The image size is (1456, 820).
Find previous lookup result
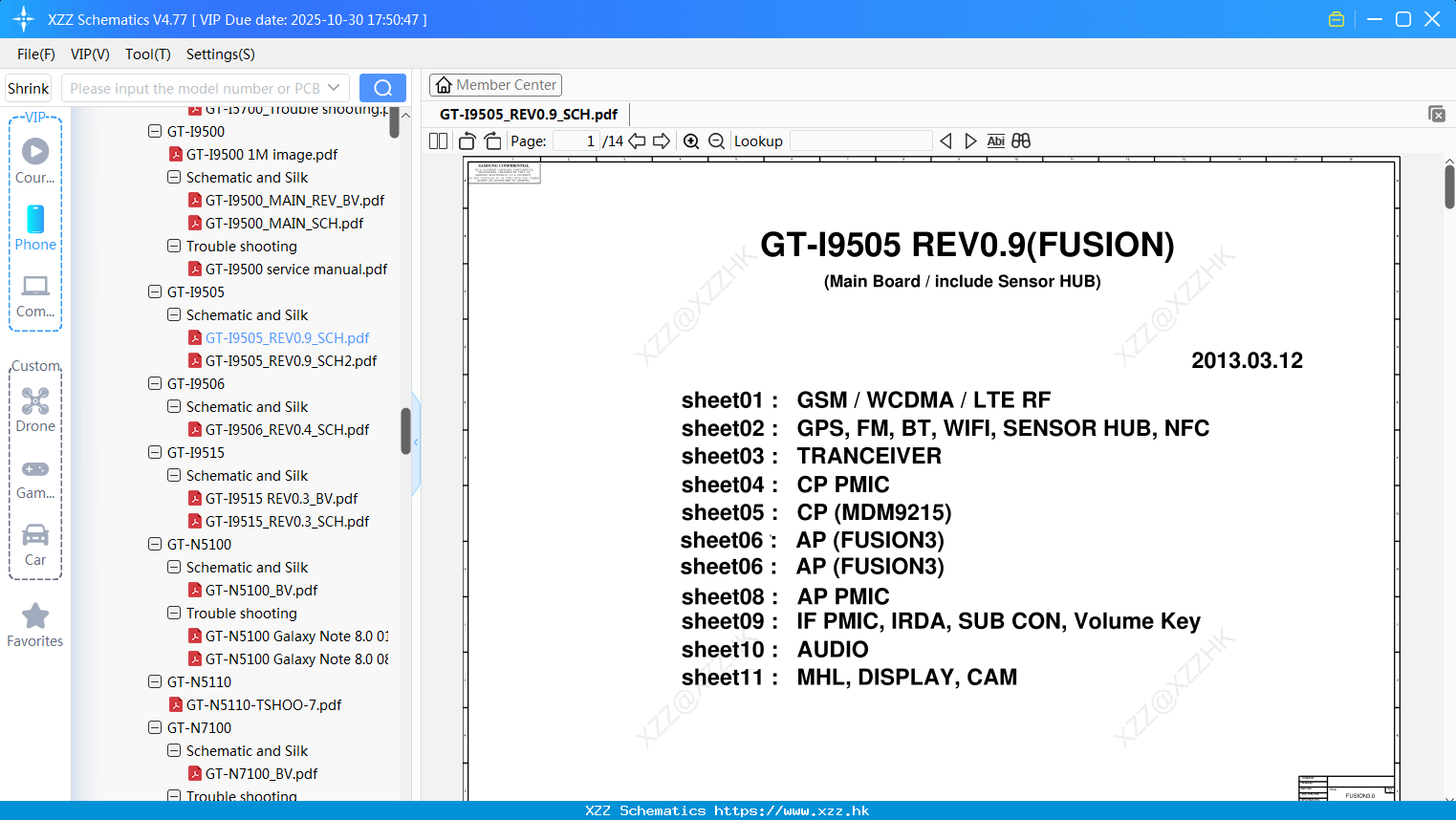click(x=945, y=140)
